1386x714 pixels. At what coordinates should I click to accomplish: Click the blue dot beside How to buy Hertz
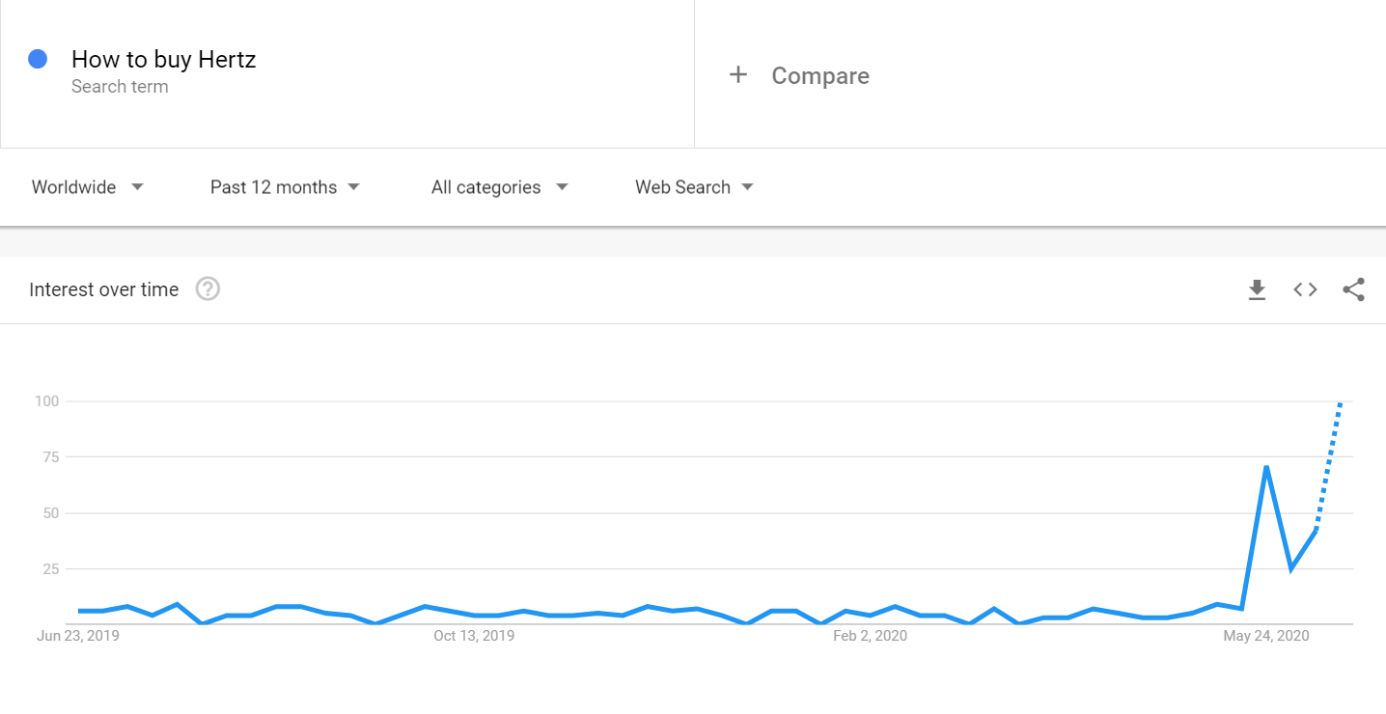click(x=38, y=59)
